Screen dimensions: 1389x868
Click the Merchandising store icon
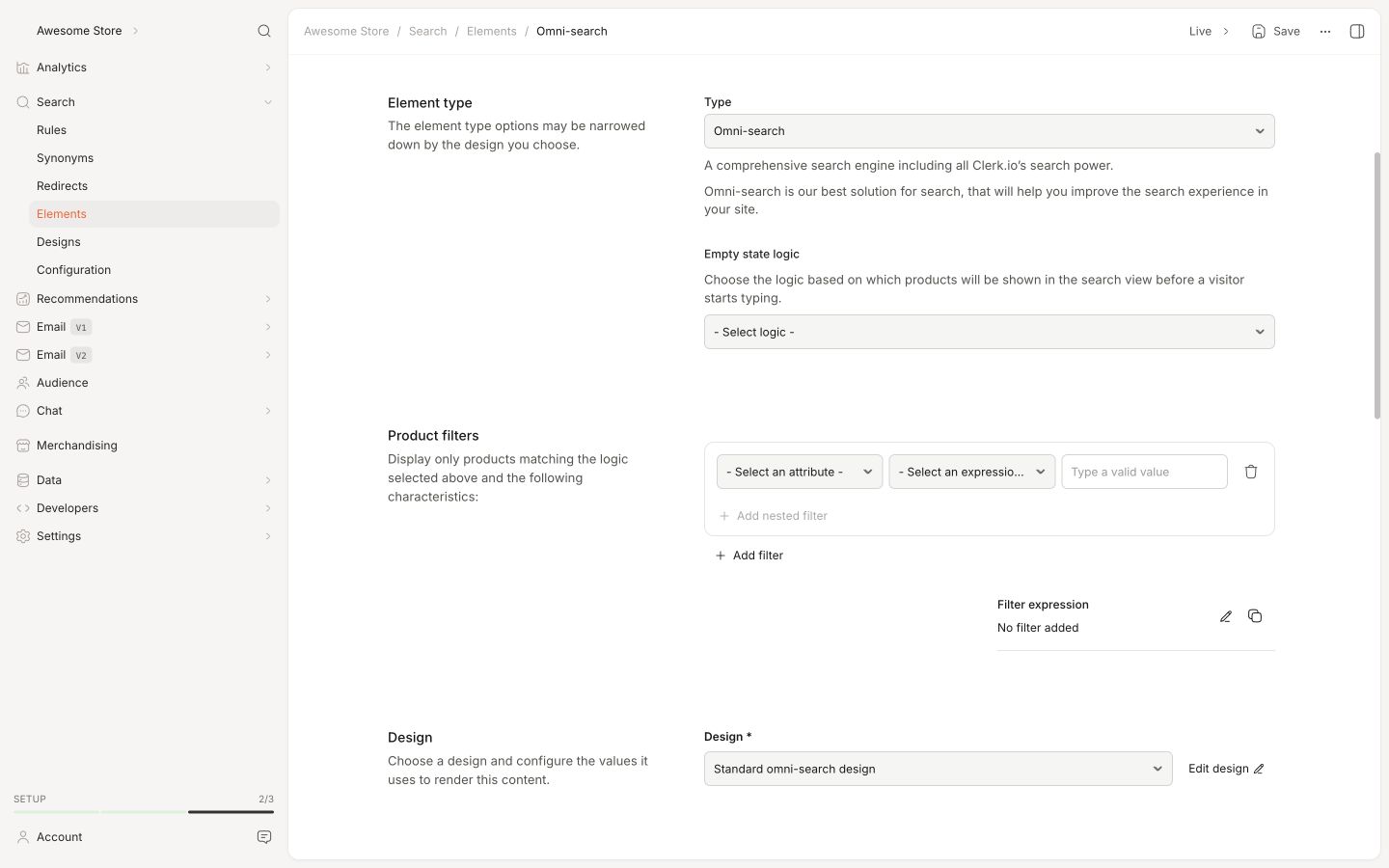click(x=23, y=446)
